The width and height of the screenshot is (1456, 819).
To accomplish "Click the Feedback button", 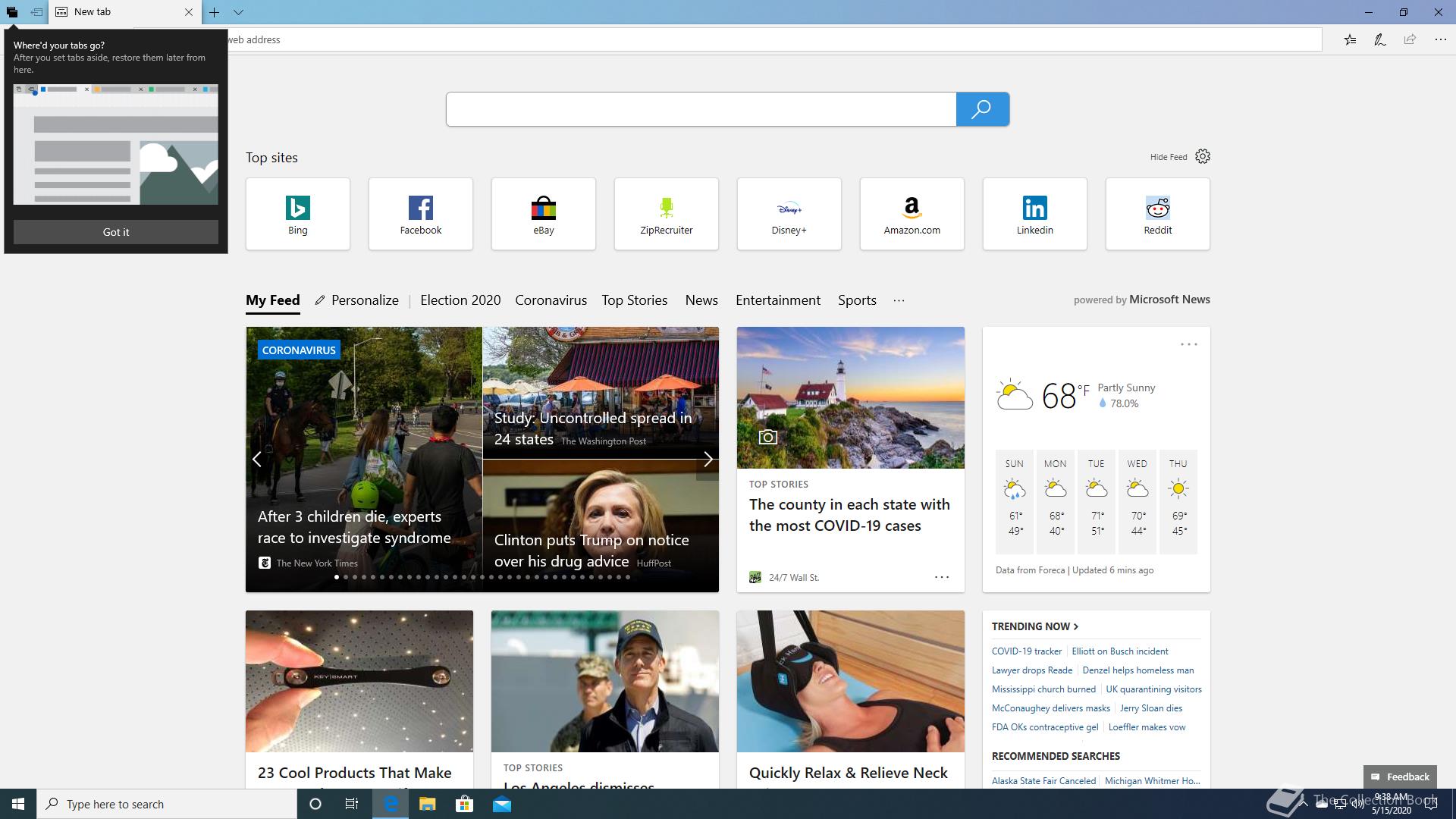I will [x=1400, y=777].
